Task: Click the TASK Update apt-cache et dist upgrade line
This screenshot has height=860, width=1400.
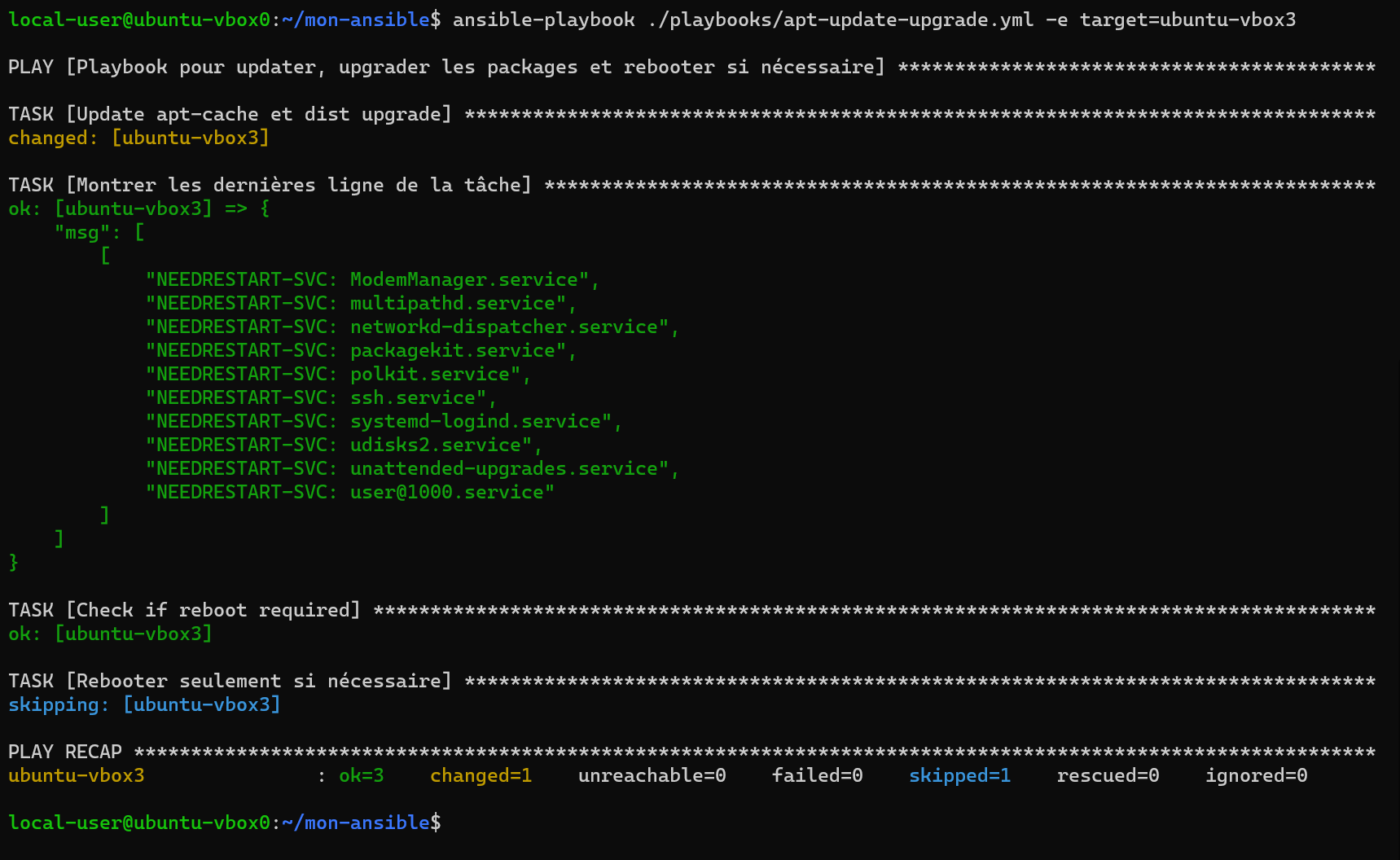Action: [691, 114]
